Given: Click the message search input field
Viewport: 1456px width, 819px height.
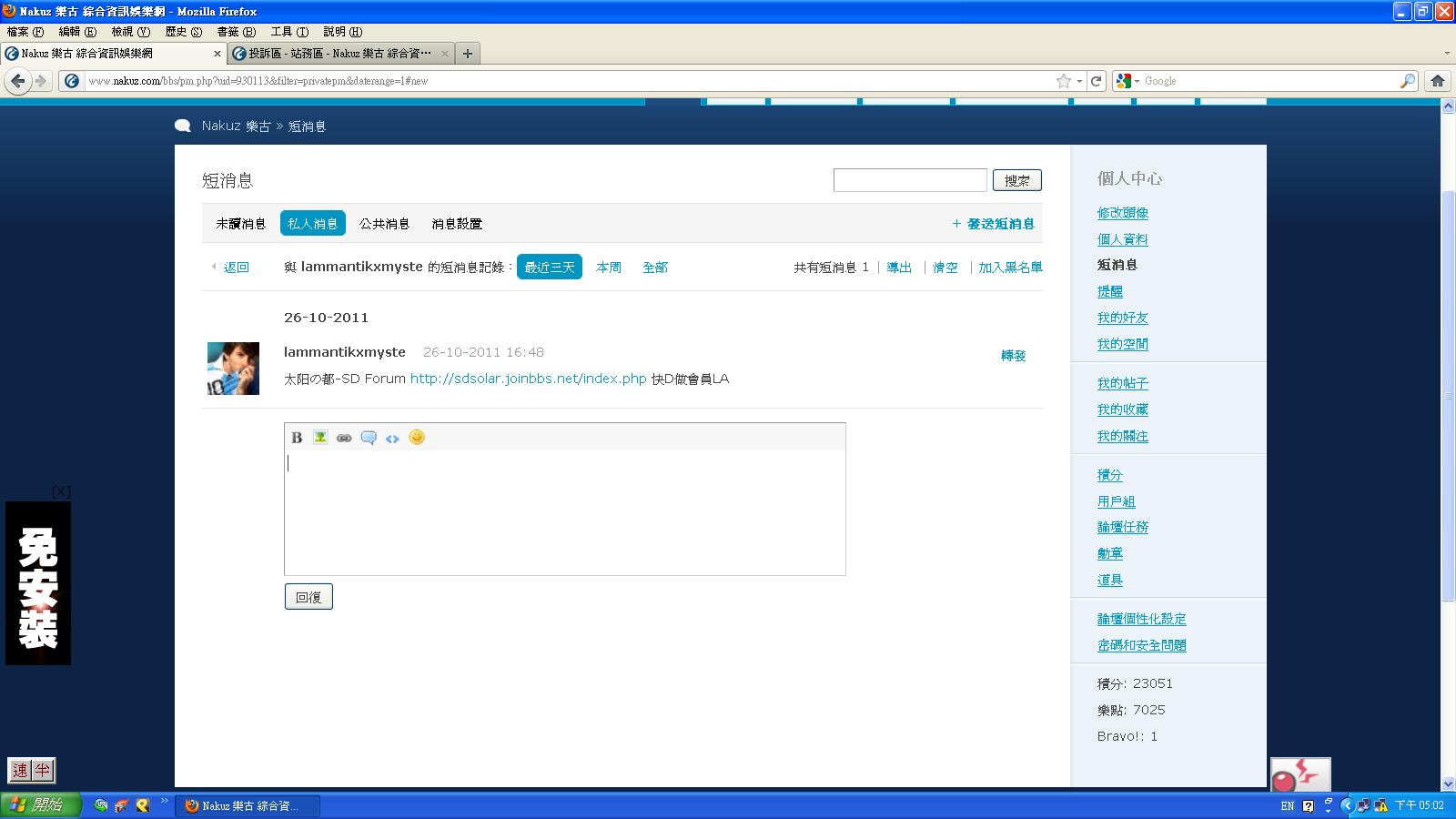Looking at the screenshot, I should point(910,180).
